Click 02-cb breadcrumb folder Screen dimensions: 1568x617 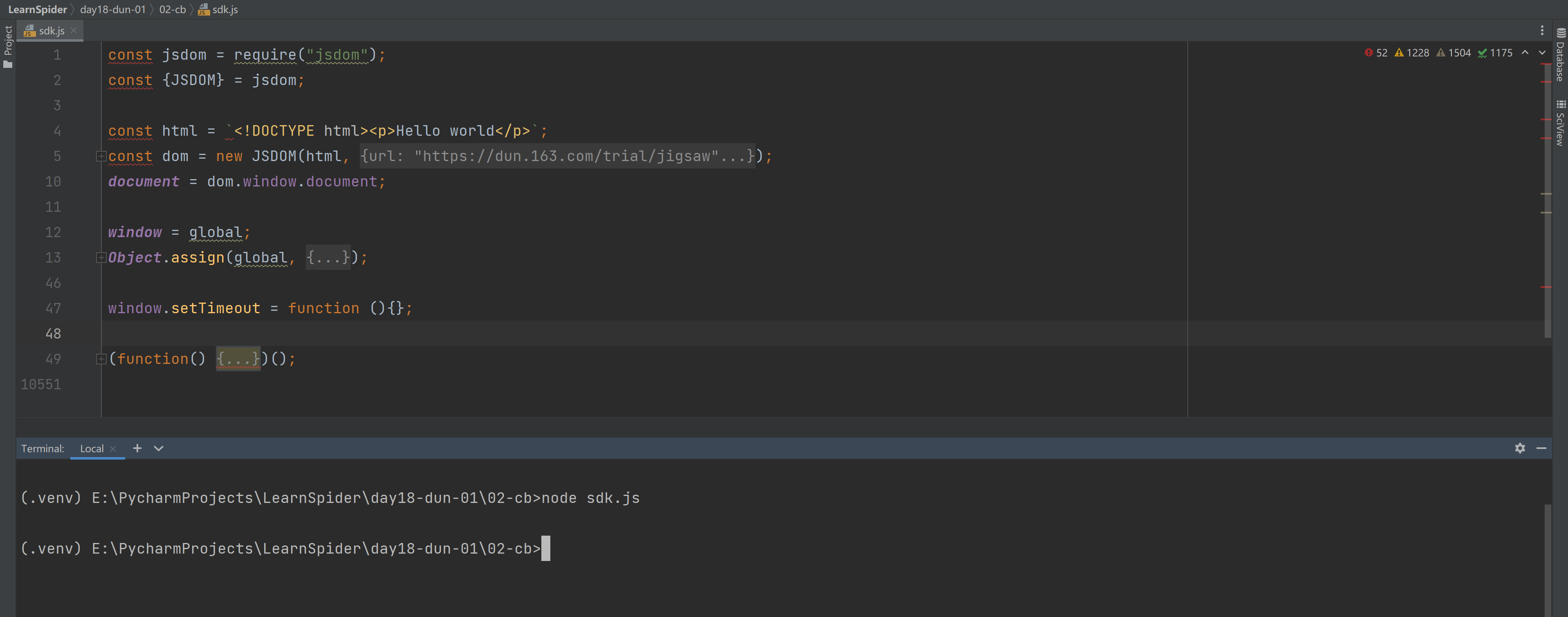(x=172, y=9)
